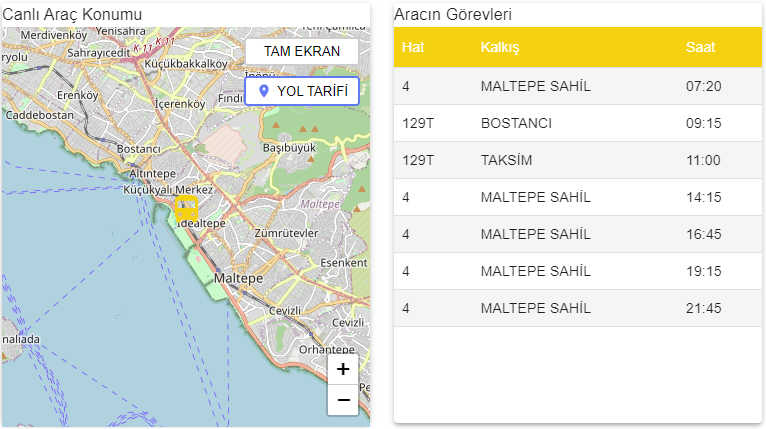766x429 pixels.
Task: Select the 19:15 MALTEPE SAHİL trip
Action: 577,271
